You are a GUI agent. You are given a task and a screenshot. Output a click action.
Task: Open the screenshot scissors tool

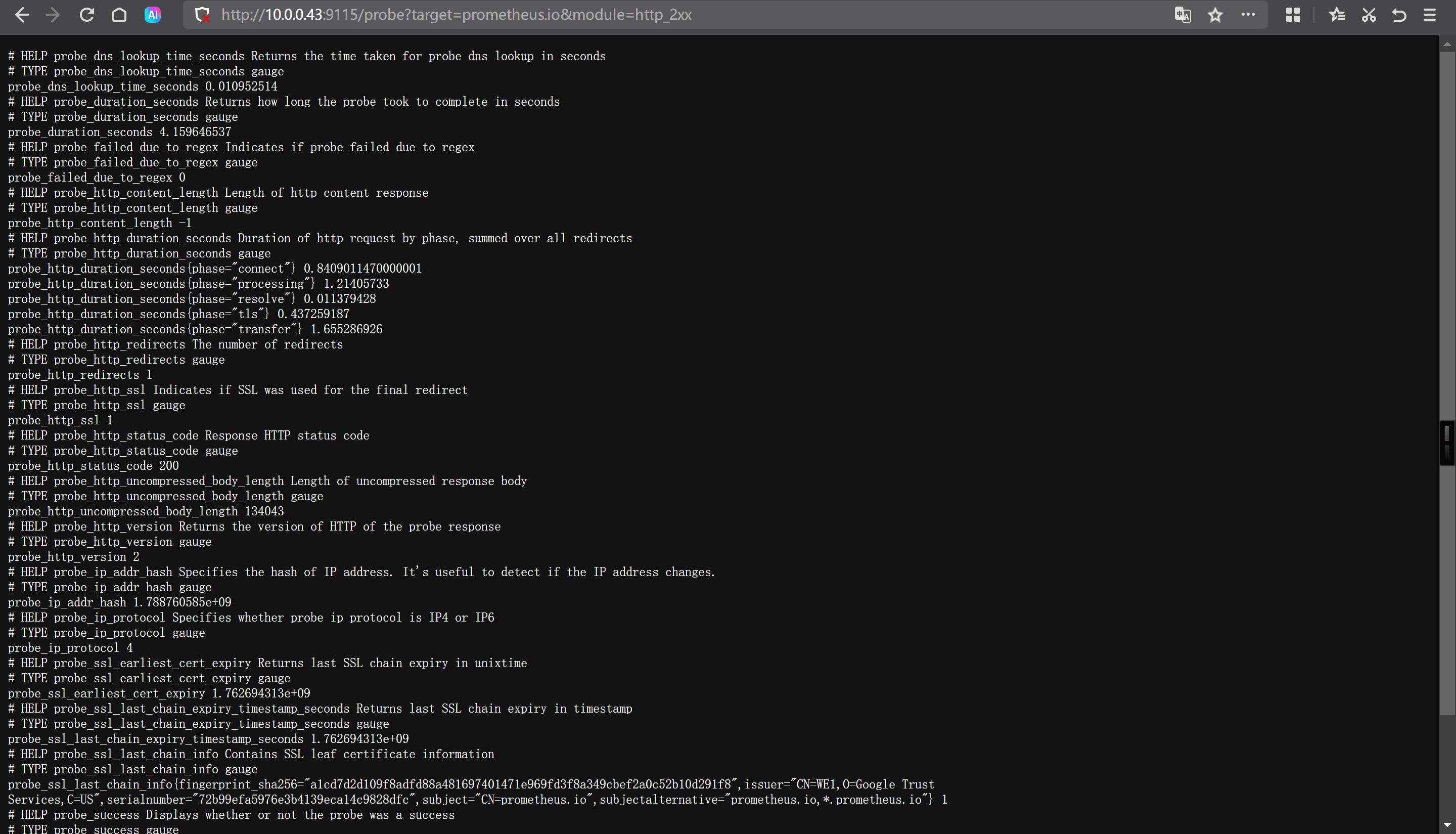[1369, 15]
